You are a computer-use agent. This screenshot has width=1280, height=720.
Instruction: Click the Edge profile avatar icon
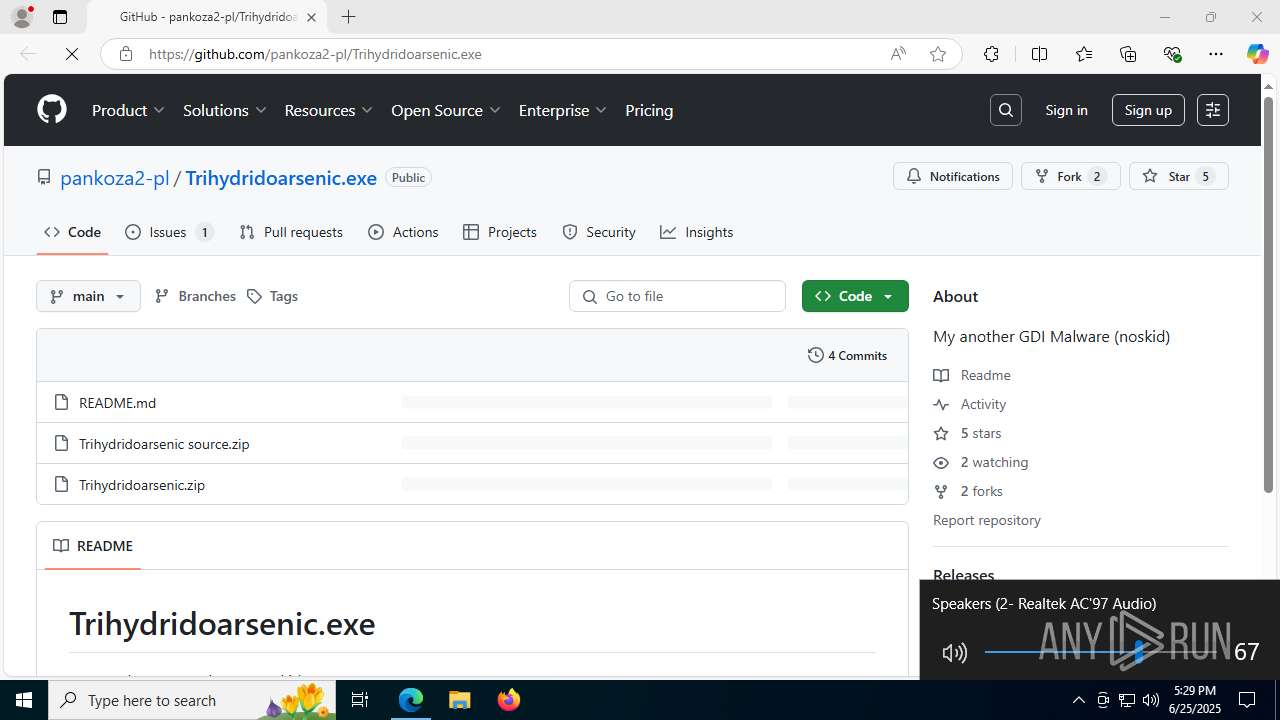(22, 17)
